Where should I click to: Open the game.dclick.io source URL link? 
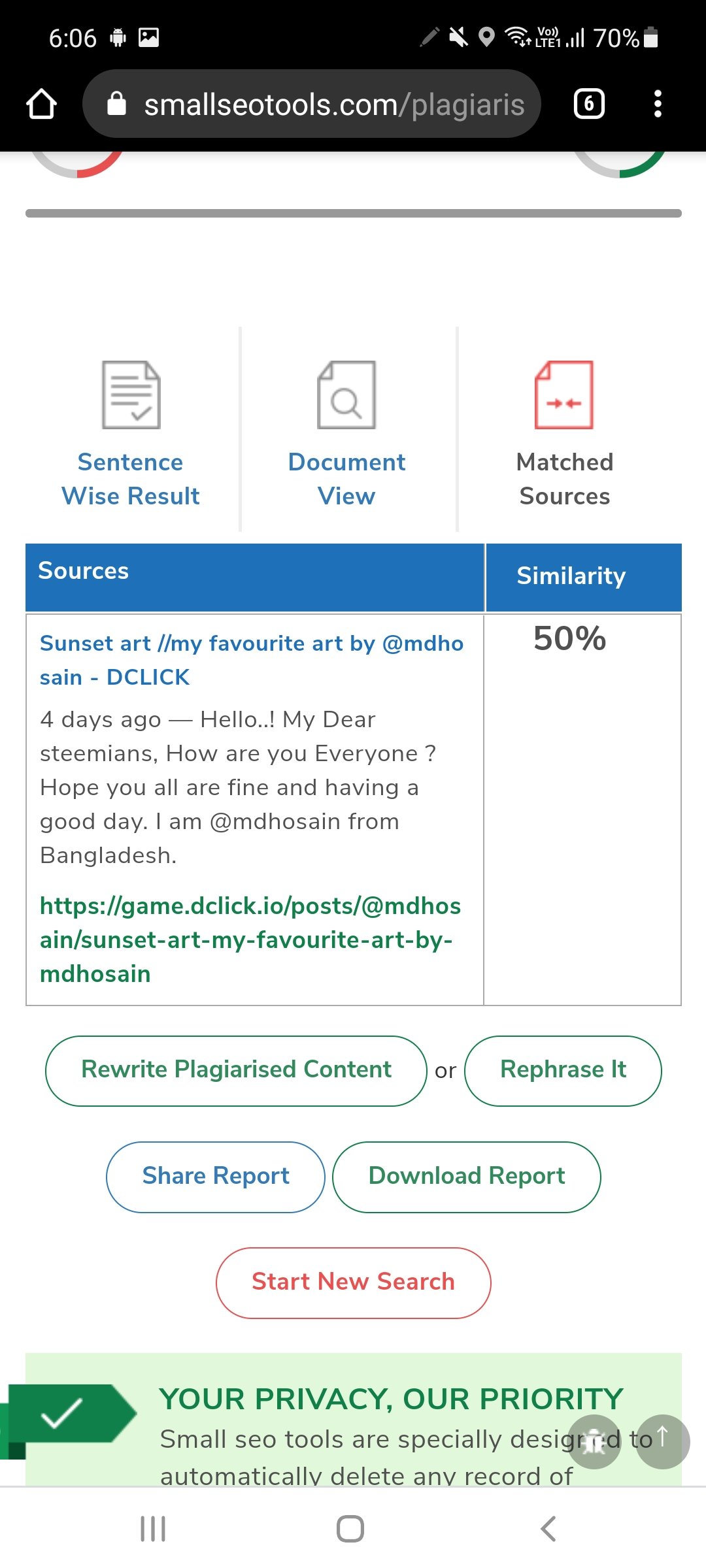250,939
